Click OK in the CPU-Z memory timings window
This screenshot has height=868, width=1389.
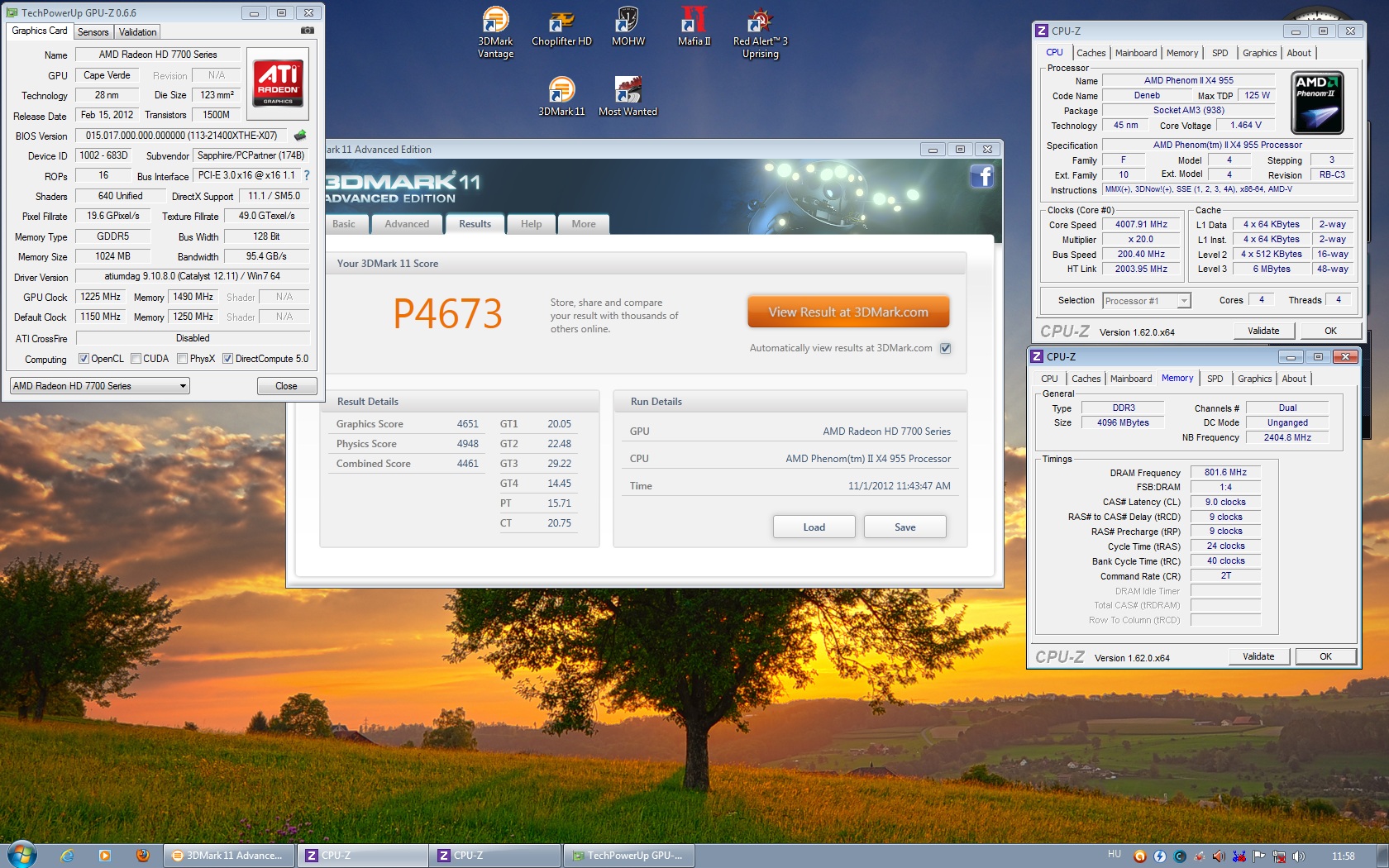pos(1325,656)
